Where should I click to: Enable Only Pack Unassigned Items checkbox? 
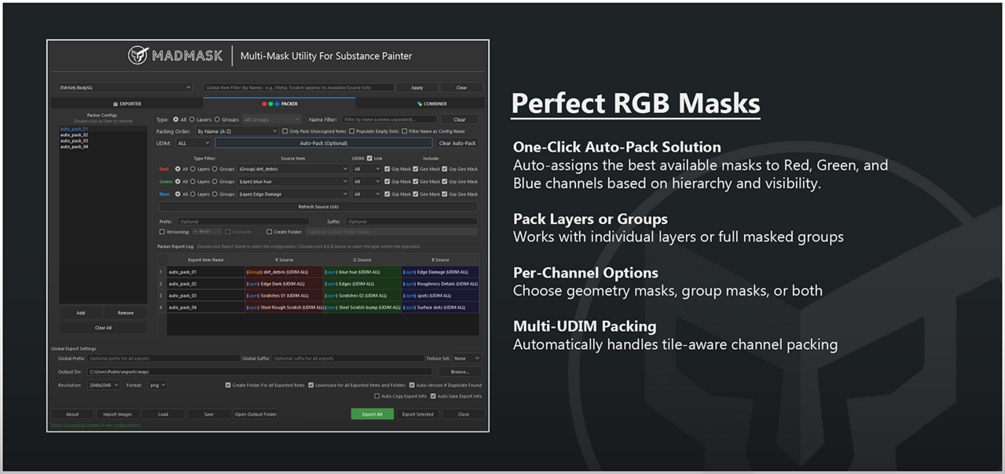[285, 131]
